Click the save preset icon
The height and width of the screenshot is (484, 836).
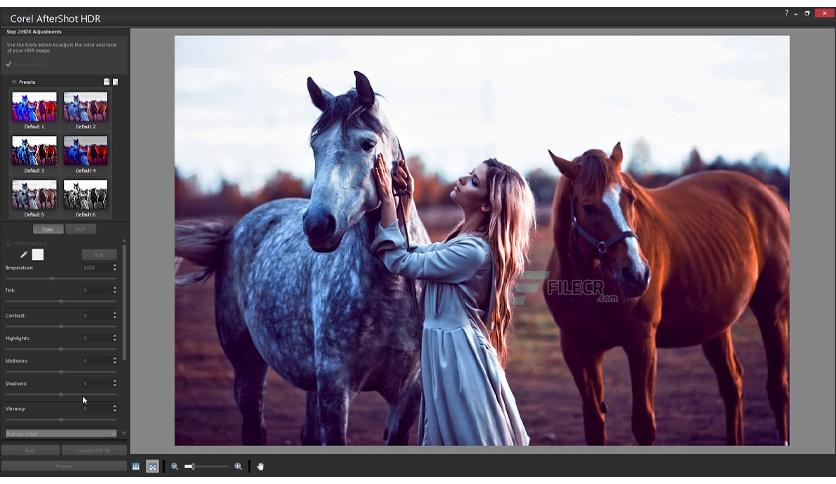pos(107,82)
